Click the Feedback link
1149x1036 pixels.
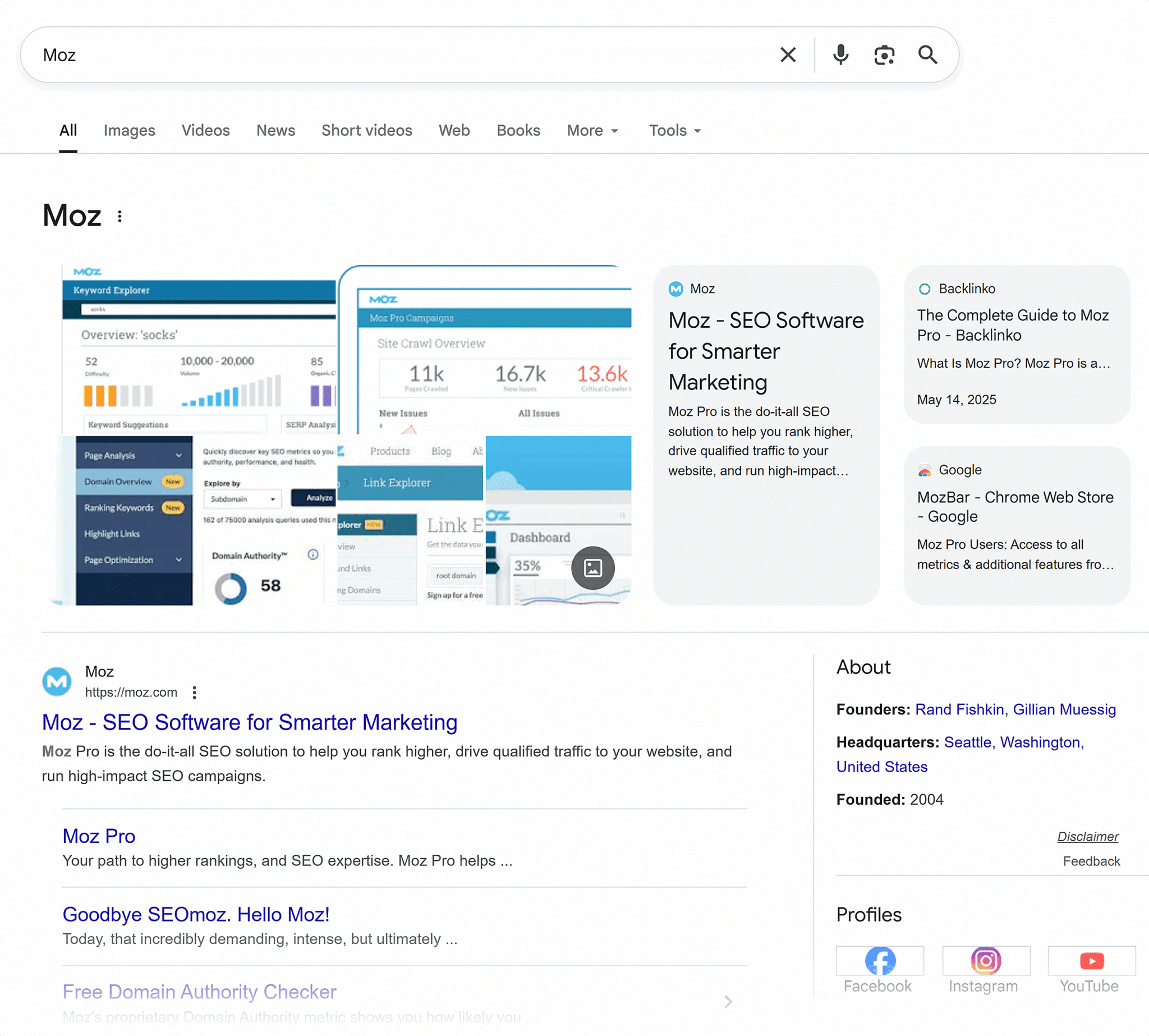(1091, 861)
